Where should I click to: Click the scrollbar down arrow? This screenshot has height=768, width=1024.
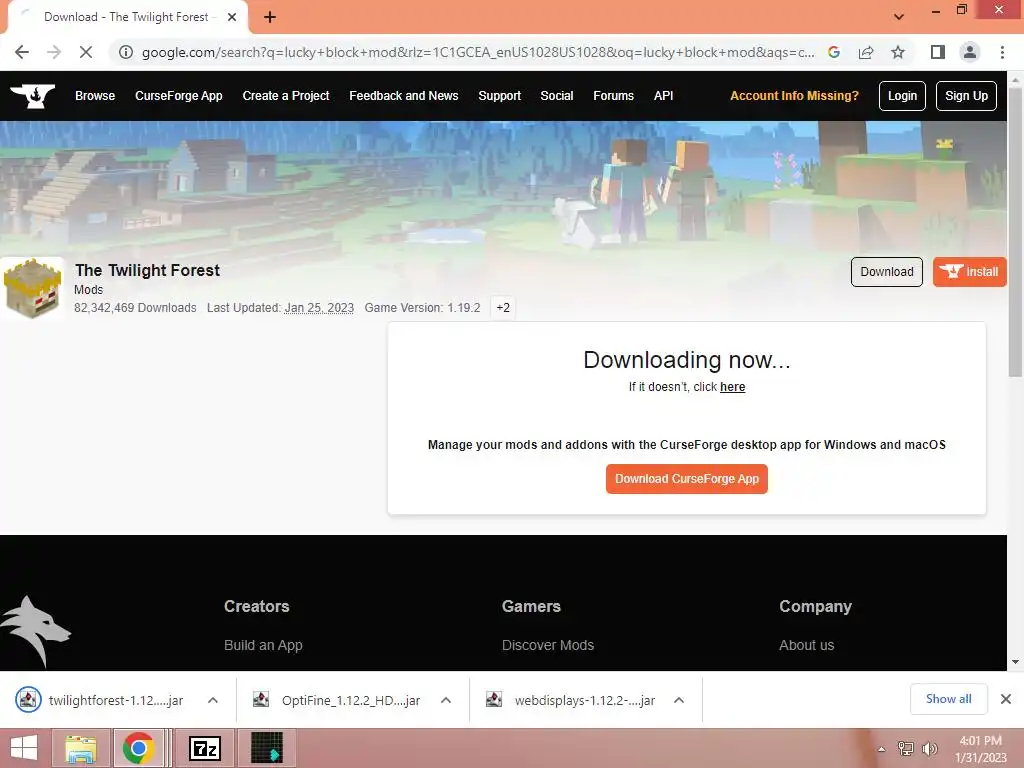pos(1015,662)
